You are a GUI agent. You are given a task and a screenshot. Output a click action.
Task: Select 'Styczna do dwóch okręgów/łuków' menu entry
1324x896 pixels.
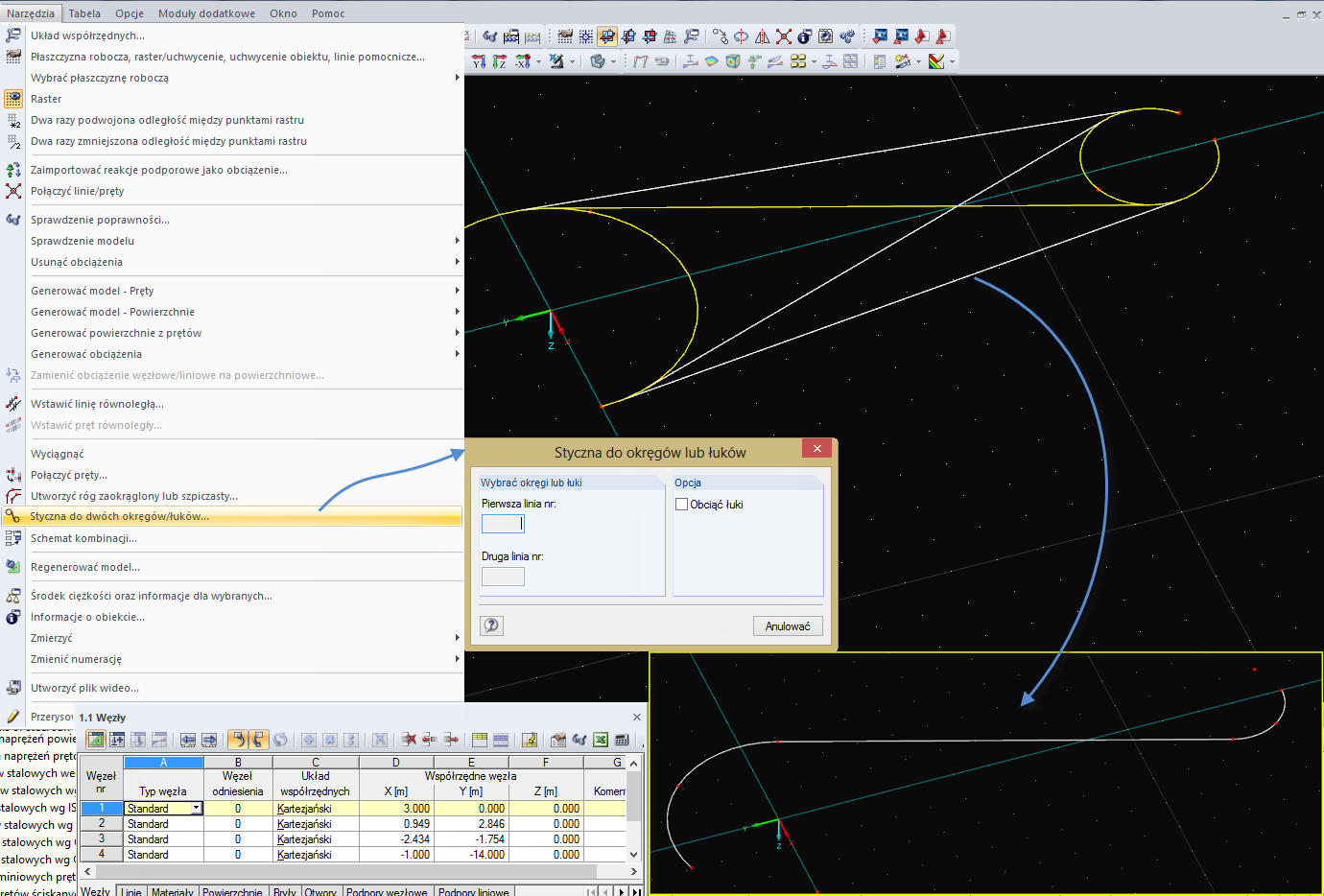pyautogui.click(x=119, y=516)
